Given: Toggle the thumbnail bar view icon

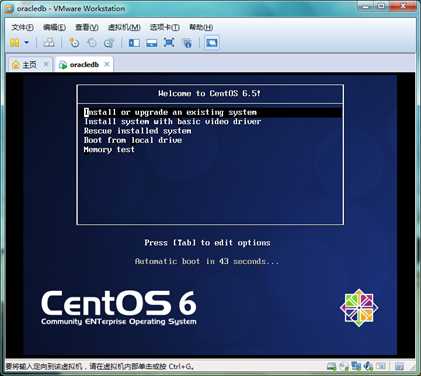Looking at the screenshot, I should (152, 43).
